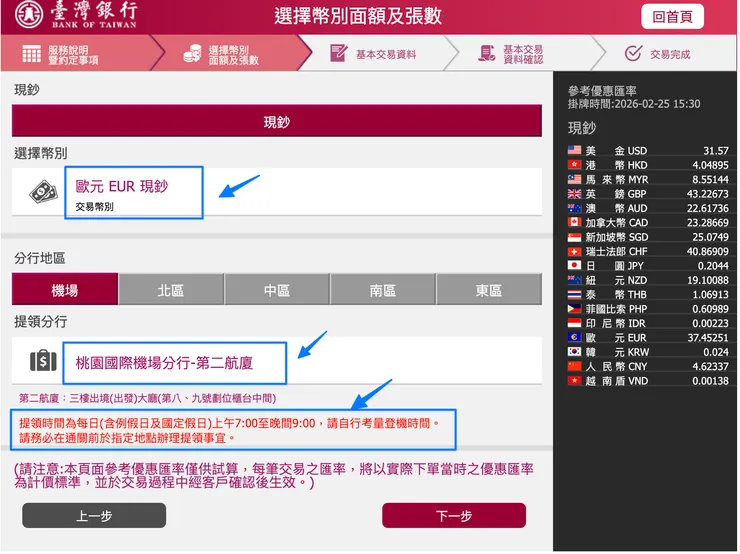Click the Thailand flag by THB

click(574, 294)
